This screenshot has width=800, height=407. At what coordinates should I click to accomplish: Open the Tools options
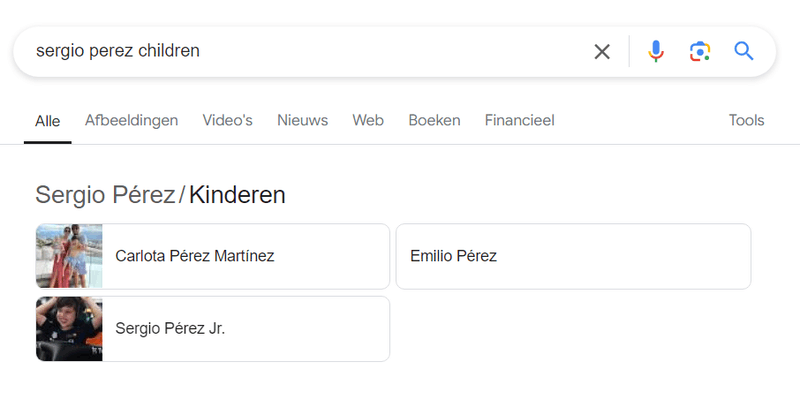[746, 120]
